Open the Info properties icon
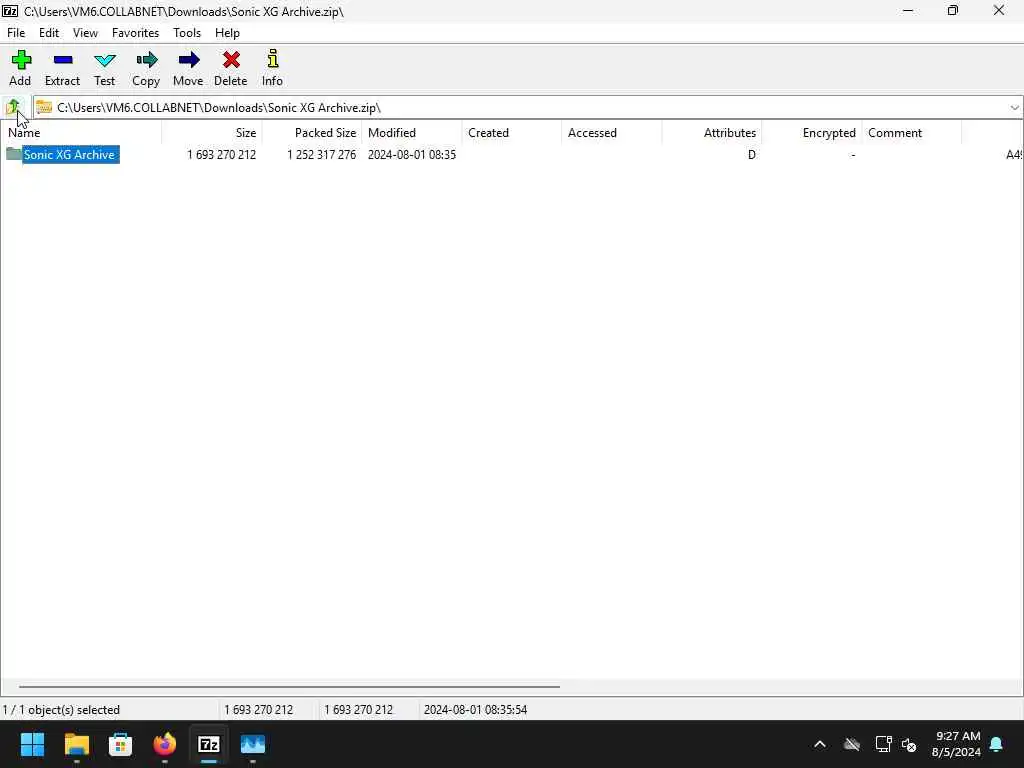This screenshot has width=1024, height=768. coord(273,59)
